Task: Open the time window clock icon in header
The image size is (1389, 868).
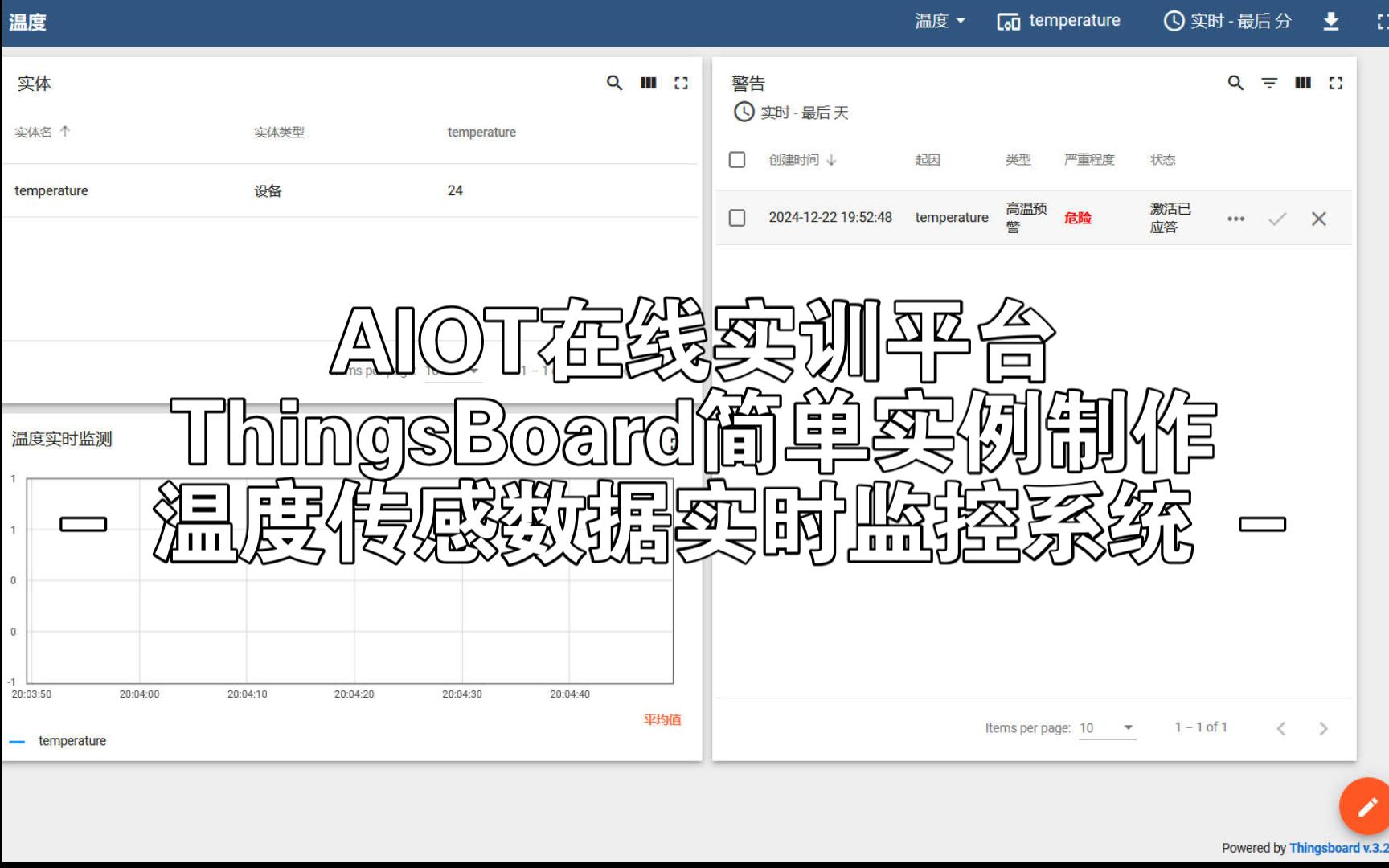Action: pyautogui.click(x=1172, y=21)
